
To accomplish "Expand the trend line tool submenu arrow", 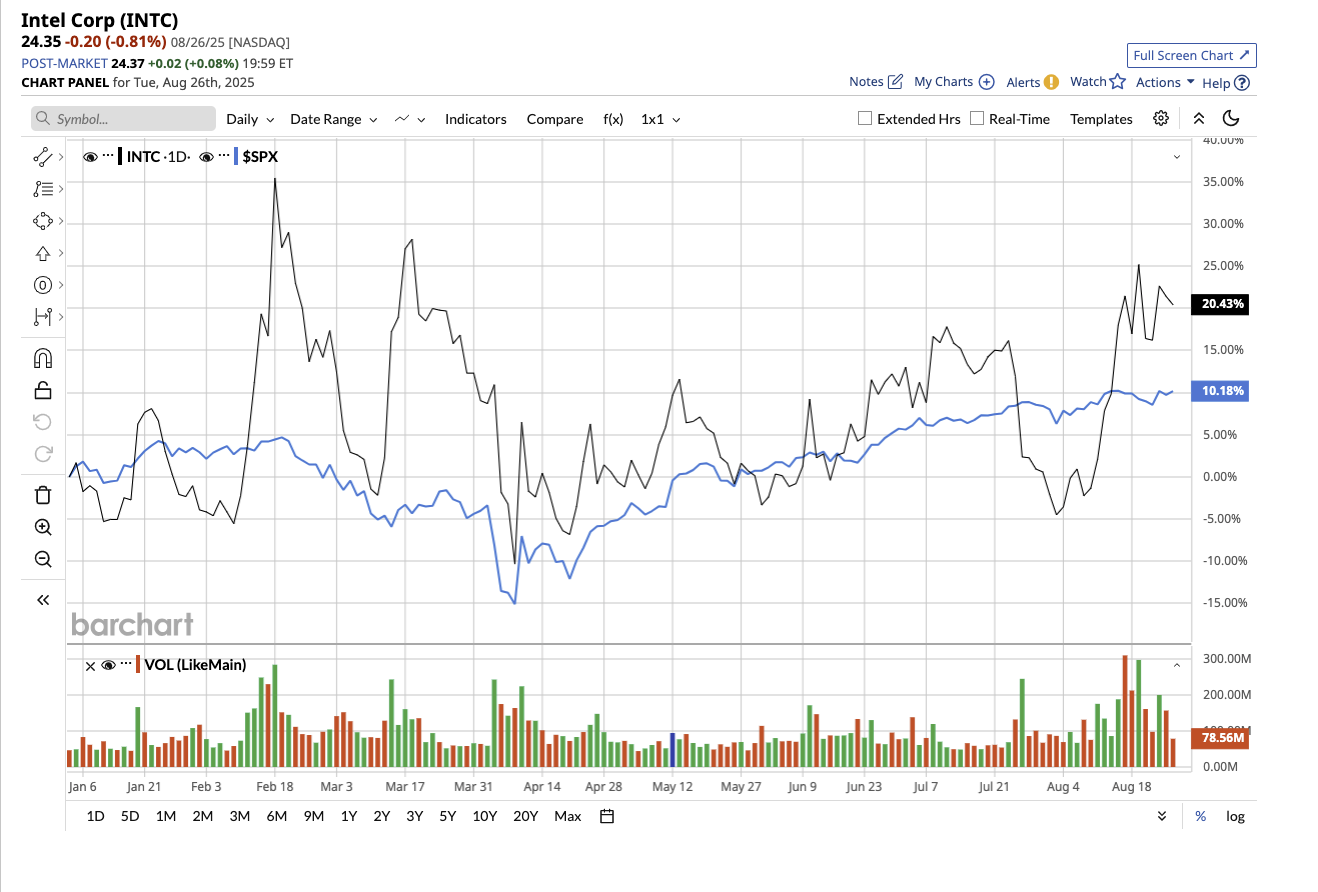I will 61,156.
